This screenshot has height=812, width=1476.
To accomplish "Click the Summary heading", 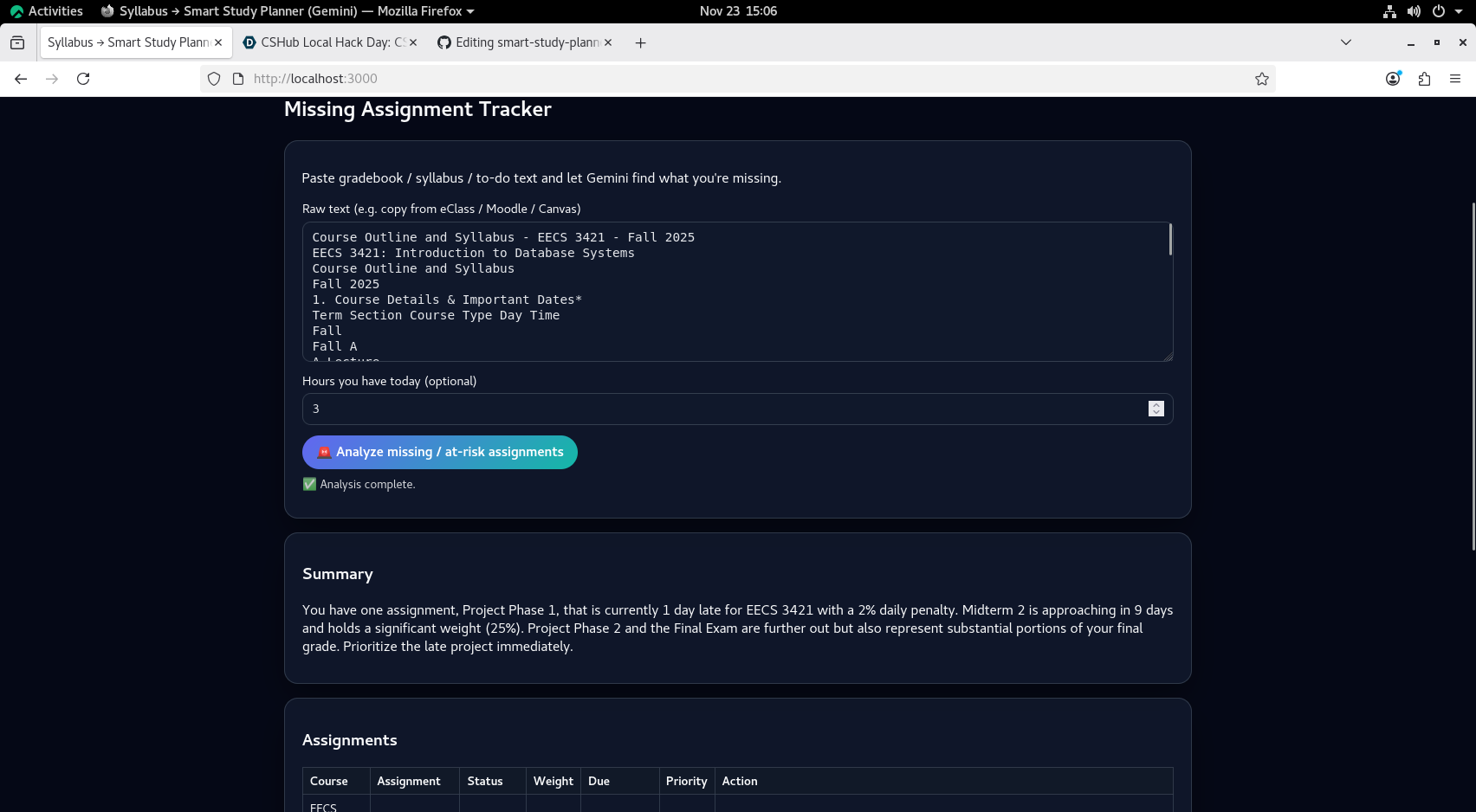I will coord(338,574).
